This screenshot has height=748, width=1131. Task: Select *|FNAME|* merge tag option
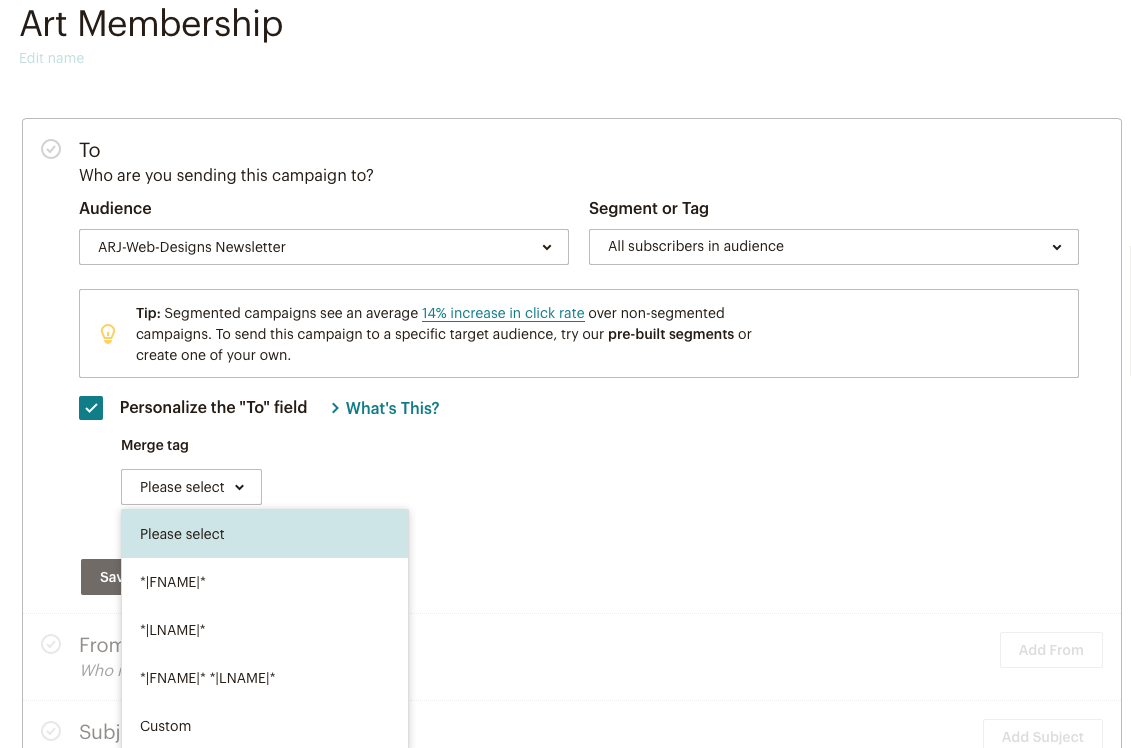[x=173, y=582]
